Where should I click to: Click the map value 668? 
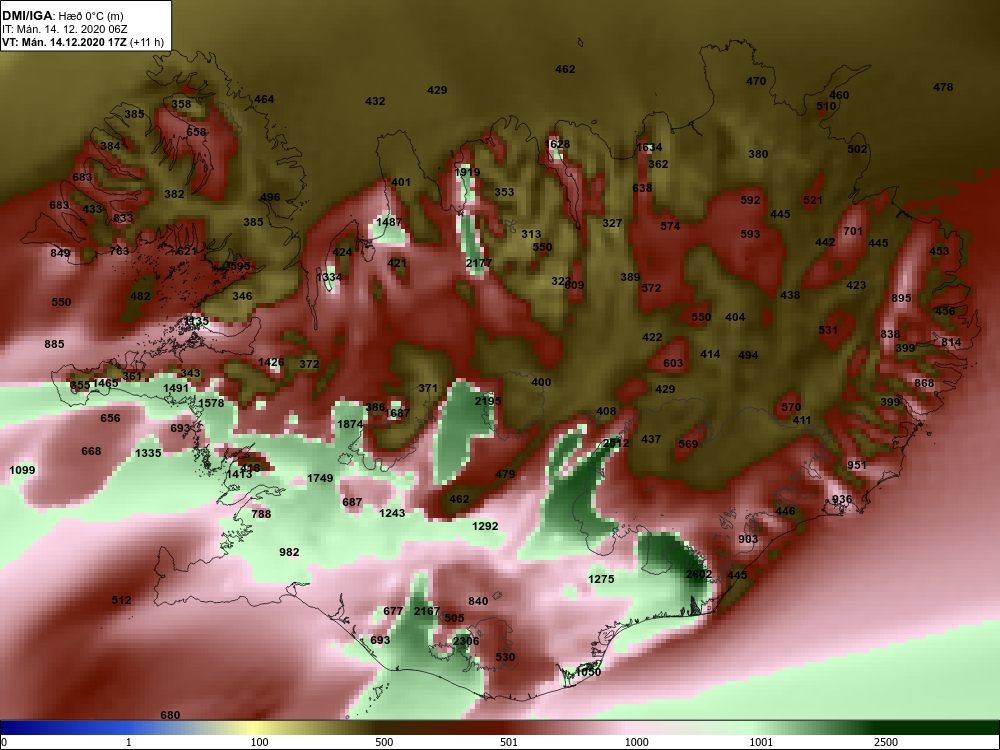91,452
